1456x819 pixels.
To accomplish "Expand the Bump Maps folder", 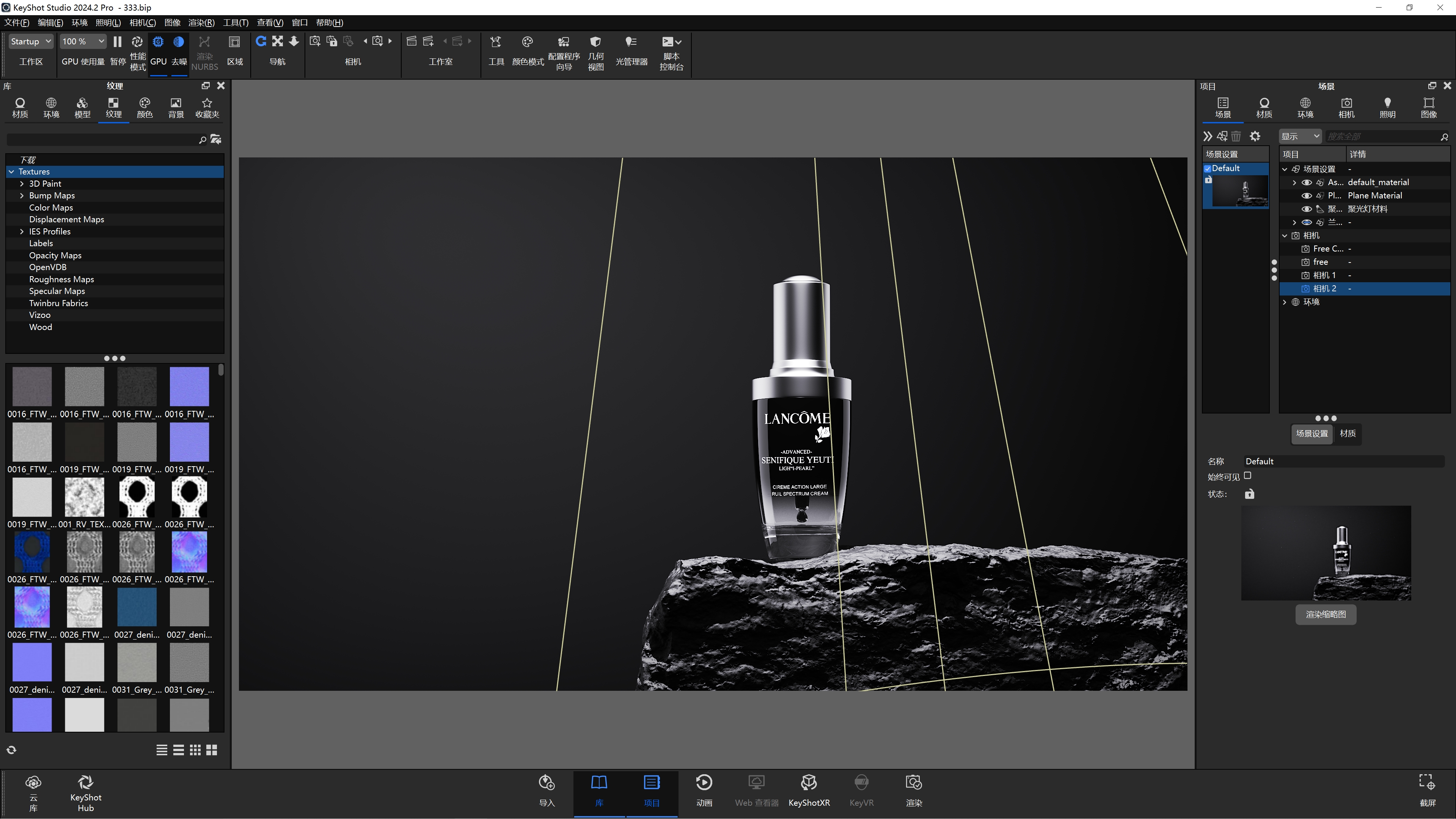I will point(22,196).
